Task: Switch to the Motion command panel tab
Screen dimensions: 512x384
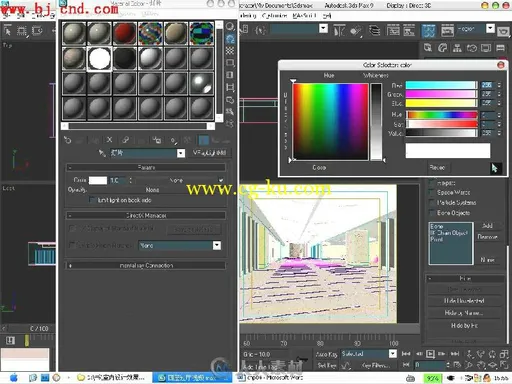Action: 472,48
